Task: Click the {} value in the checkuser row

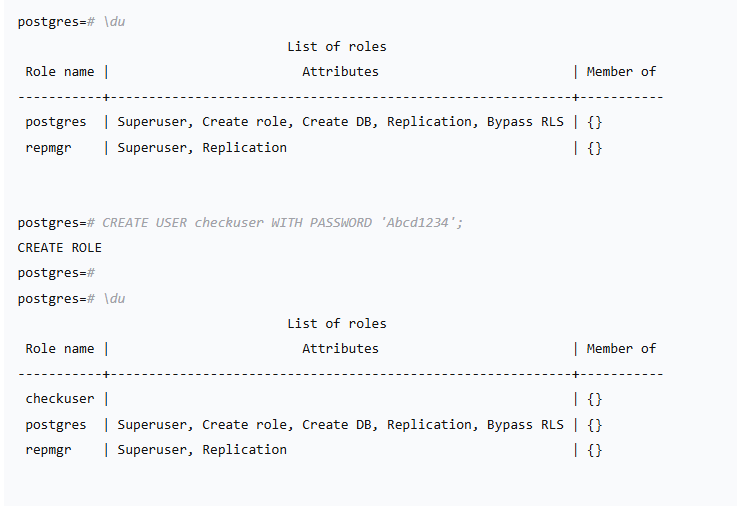Action: click(594, 398)
